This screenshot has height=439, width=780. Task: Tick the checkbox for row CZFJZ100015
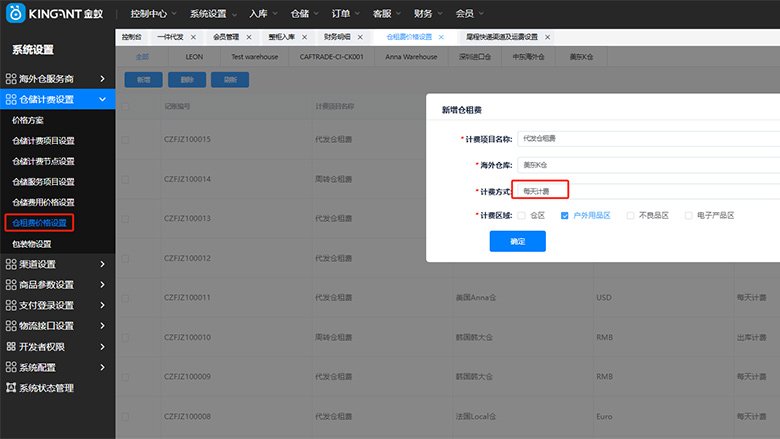pos(125,140)
